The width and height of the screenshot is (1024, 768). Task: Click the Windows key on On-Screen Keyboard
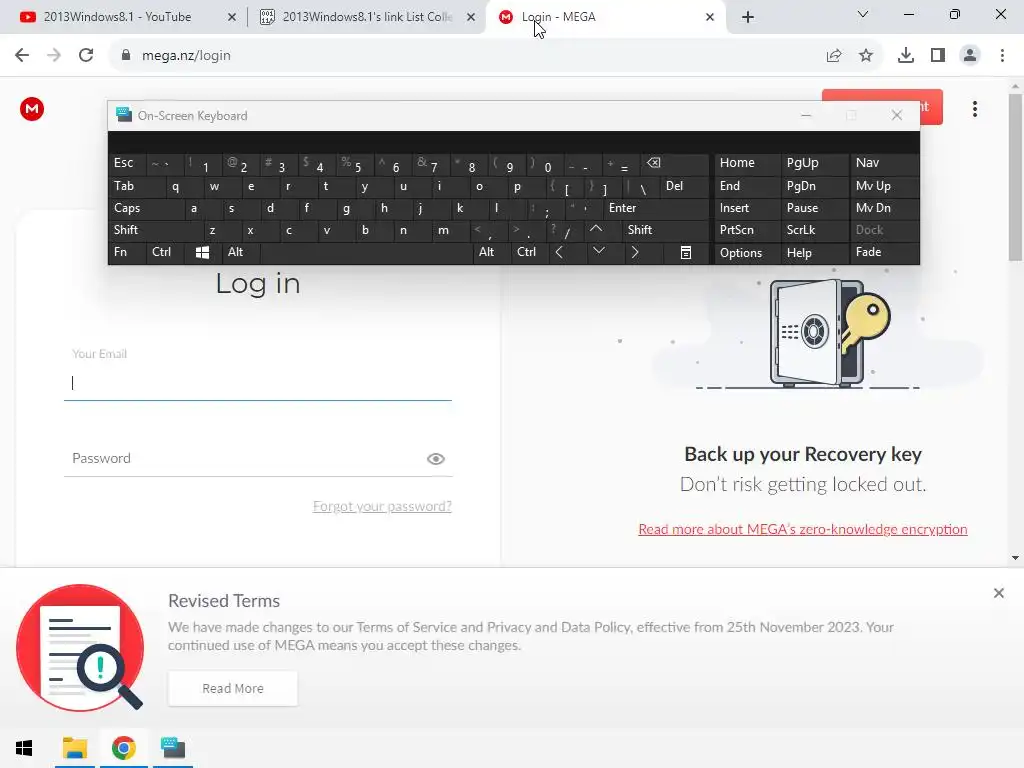pyautogui.click(x=202, y=252)
